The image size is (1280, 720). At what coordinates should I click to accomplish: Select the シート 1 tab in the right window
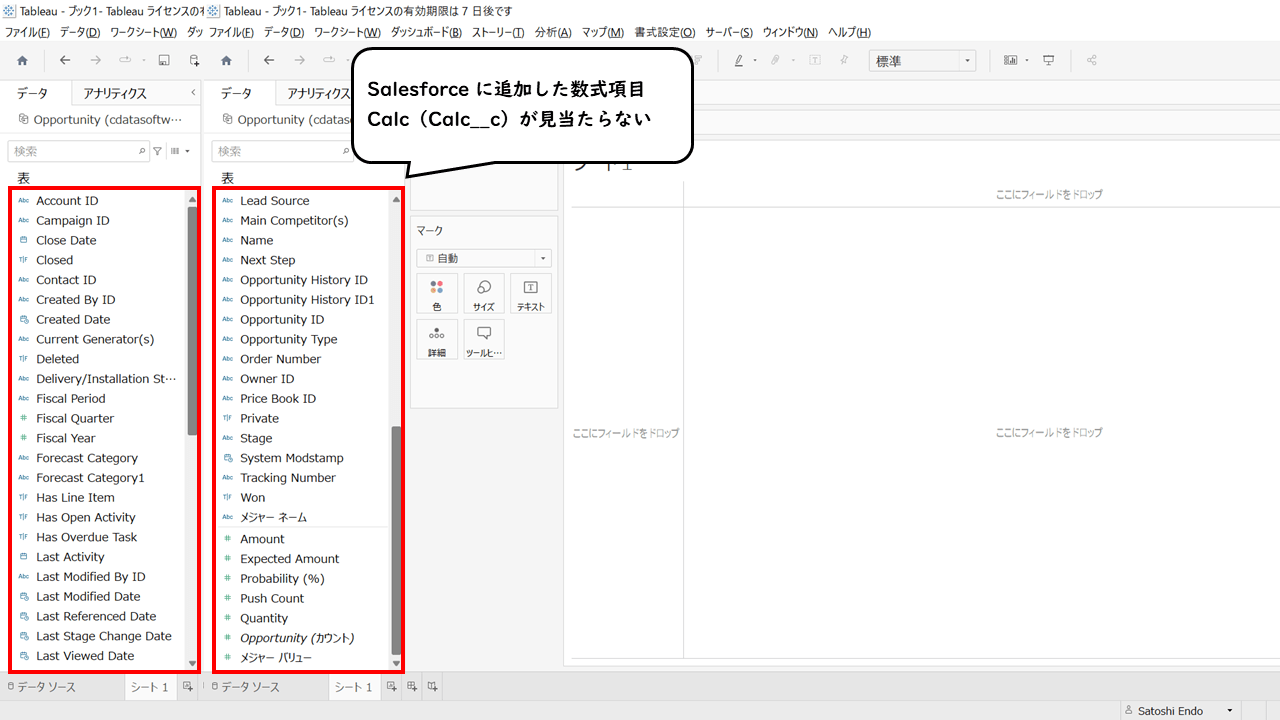point(353,687)
